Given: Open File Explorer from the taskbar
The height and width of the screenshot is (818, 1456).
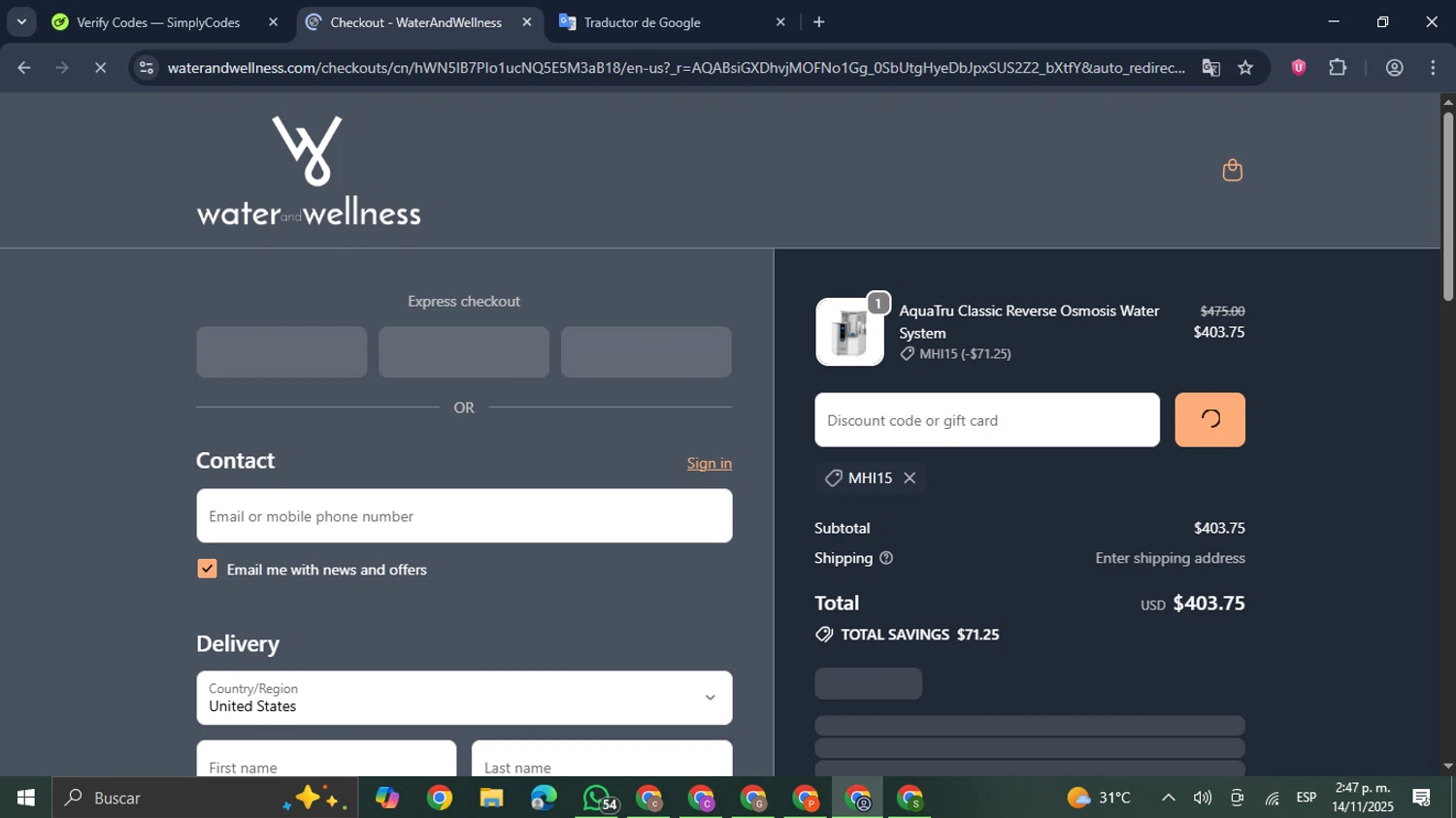Looking at the screenshot, I should (x=491, y=798).
